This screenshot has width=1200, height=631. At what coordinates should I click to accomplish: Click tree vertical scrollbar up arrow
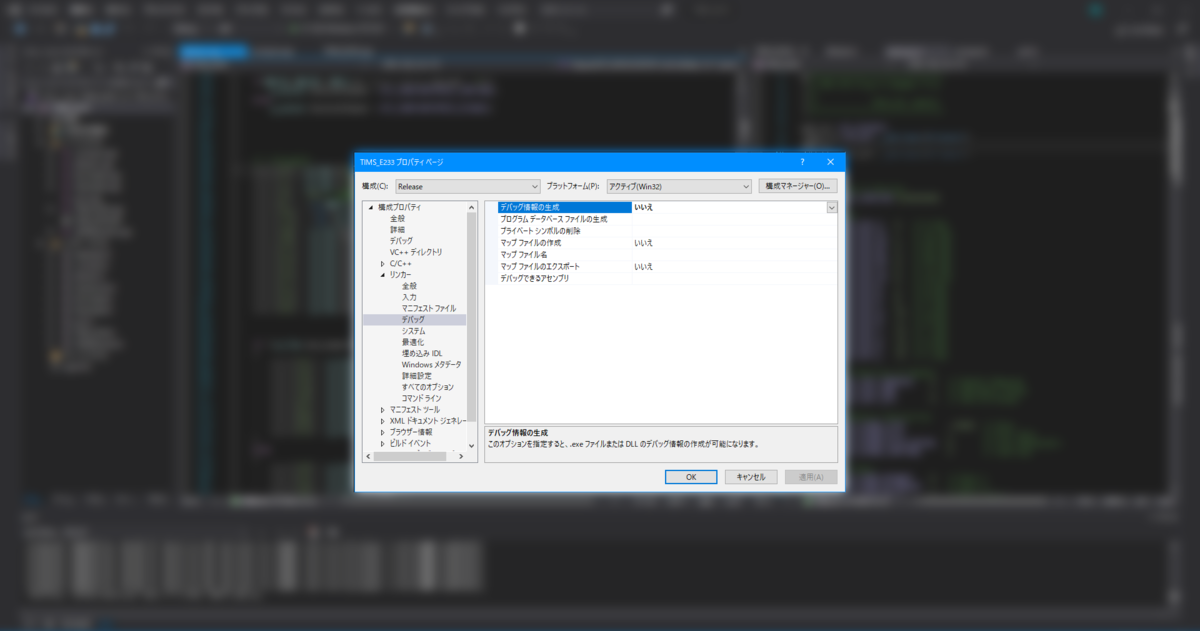pos(472,206)
